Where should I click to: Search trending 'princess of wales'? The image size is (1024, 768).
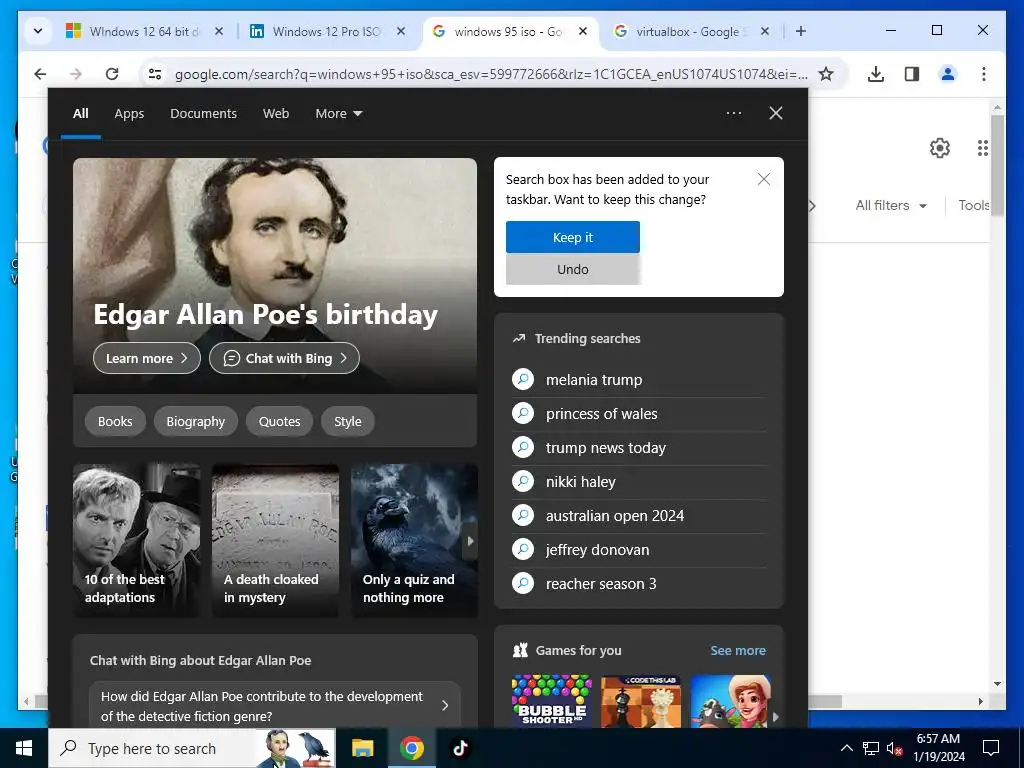click(639, 413)
